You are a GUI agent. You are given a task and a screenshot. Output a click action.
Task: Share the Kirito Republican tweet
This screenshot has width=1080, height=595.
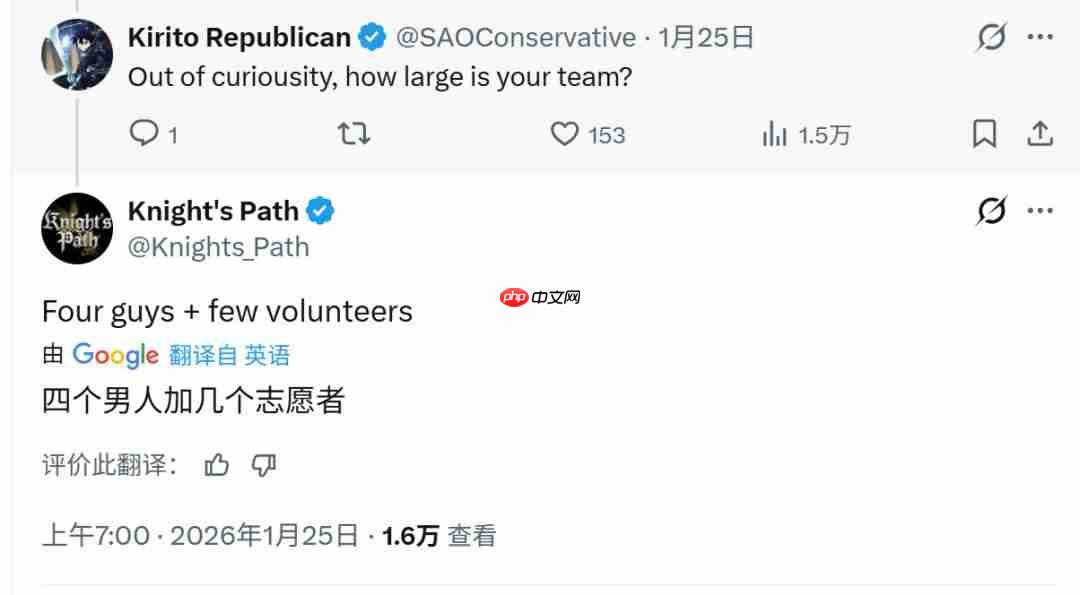(1040, 133)
